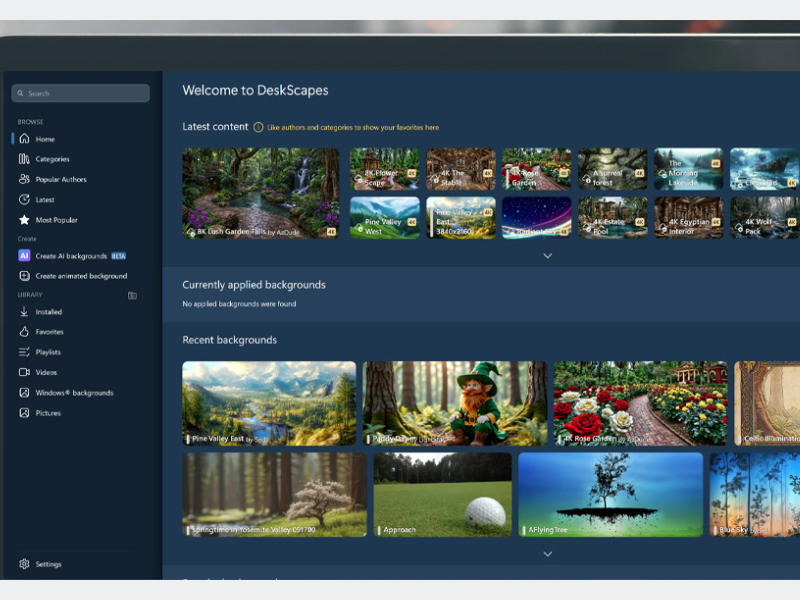
Task: Click the Home house icon
Action: click(x=24, y=139)
